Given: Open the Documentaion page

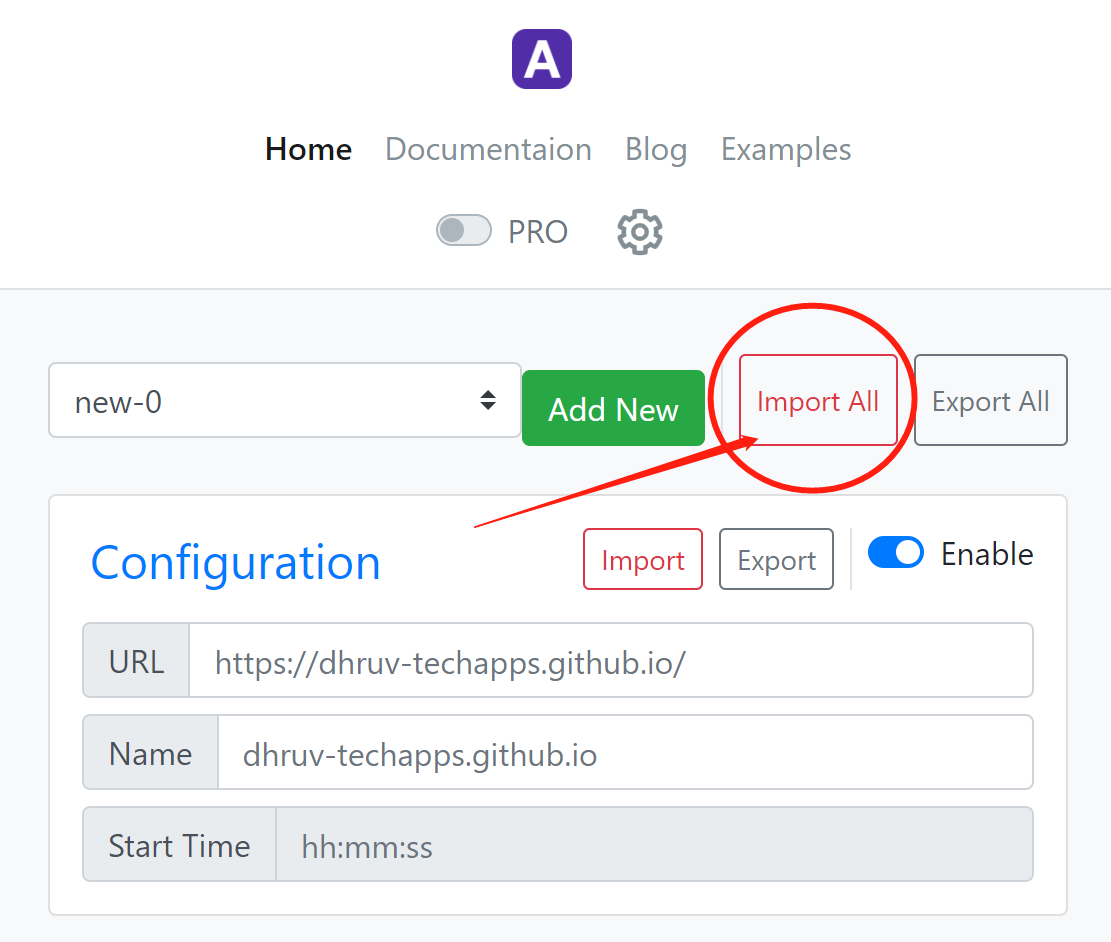Looking at the screenshot, I should (x=488, y=150).
